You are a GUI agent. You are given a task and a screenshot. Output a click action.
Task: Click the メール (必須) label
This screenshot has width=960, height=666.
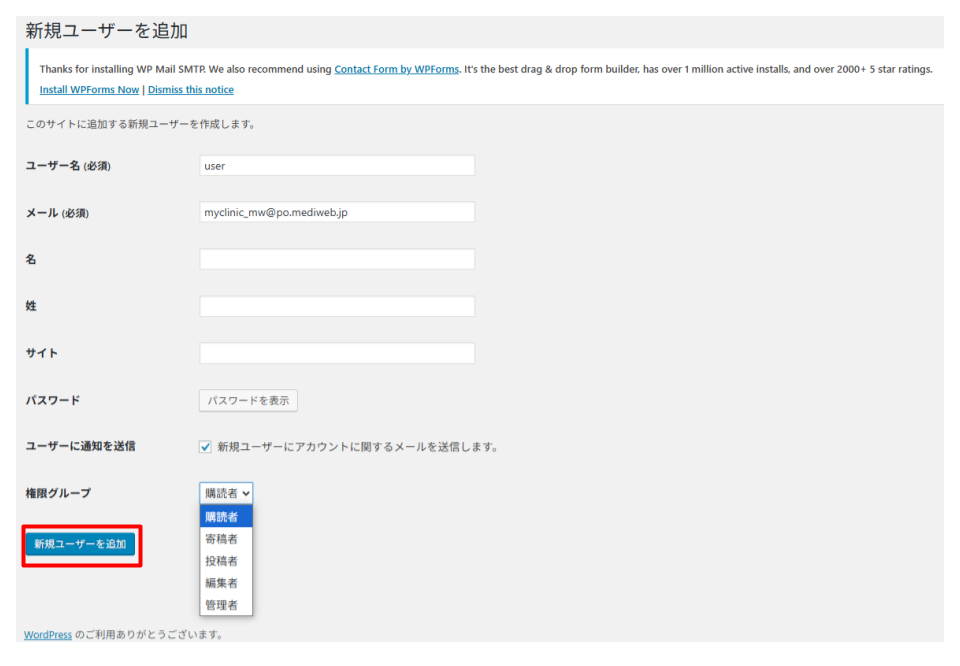point(57,213)
